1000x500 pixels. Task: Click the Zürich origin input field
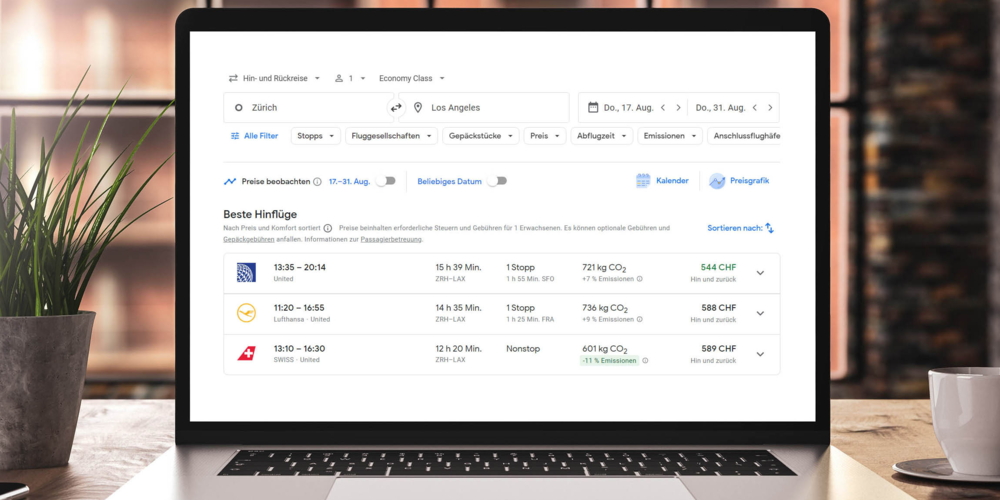[305, 108]
